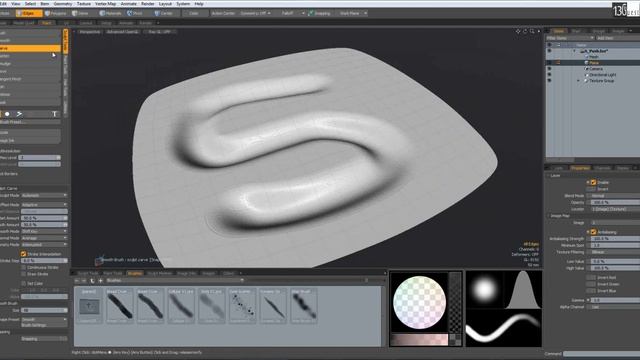
Task: Select the second Broad Crush brush preset
Action: tap(150, 306)
